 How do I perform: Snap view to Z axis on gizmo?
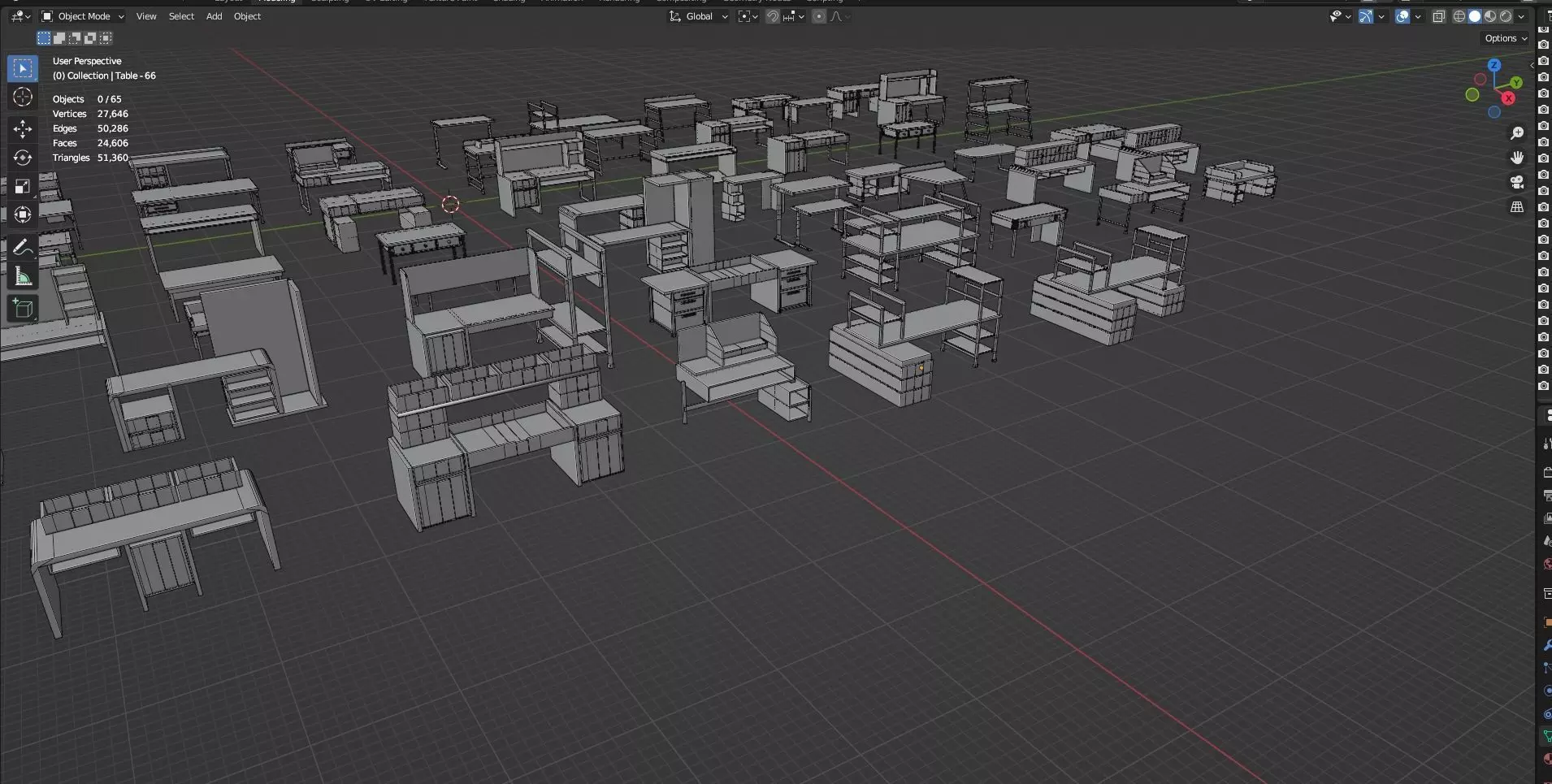1494,64
